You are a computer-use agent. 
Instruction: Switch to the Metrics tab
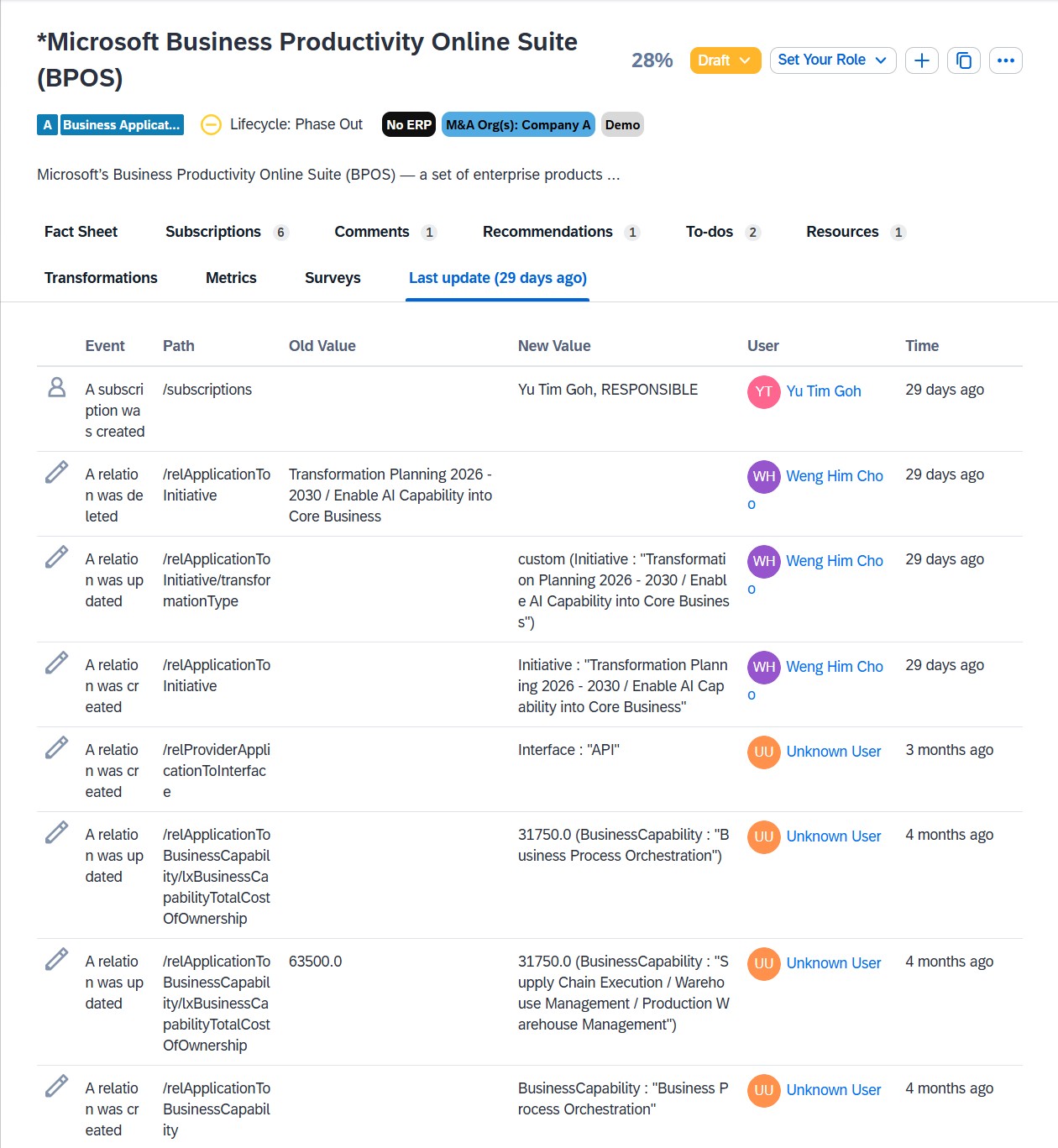point(231,278)
